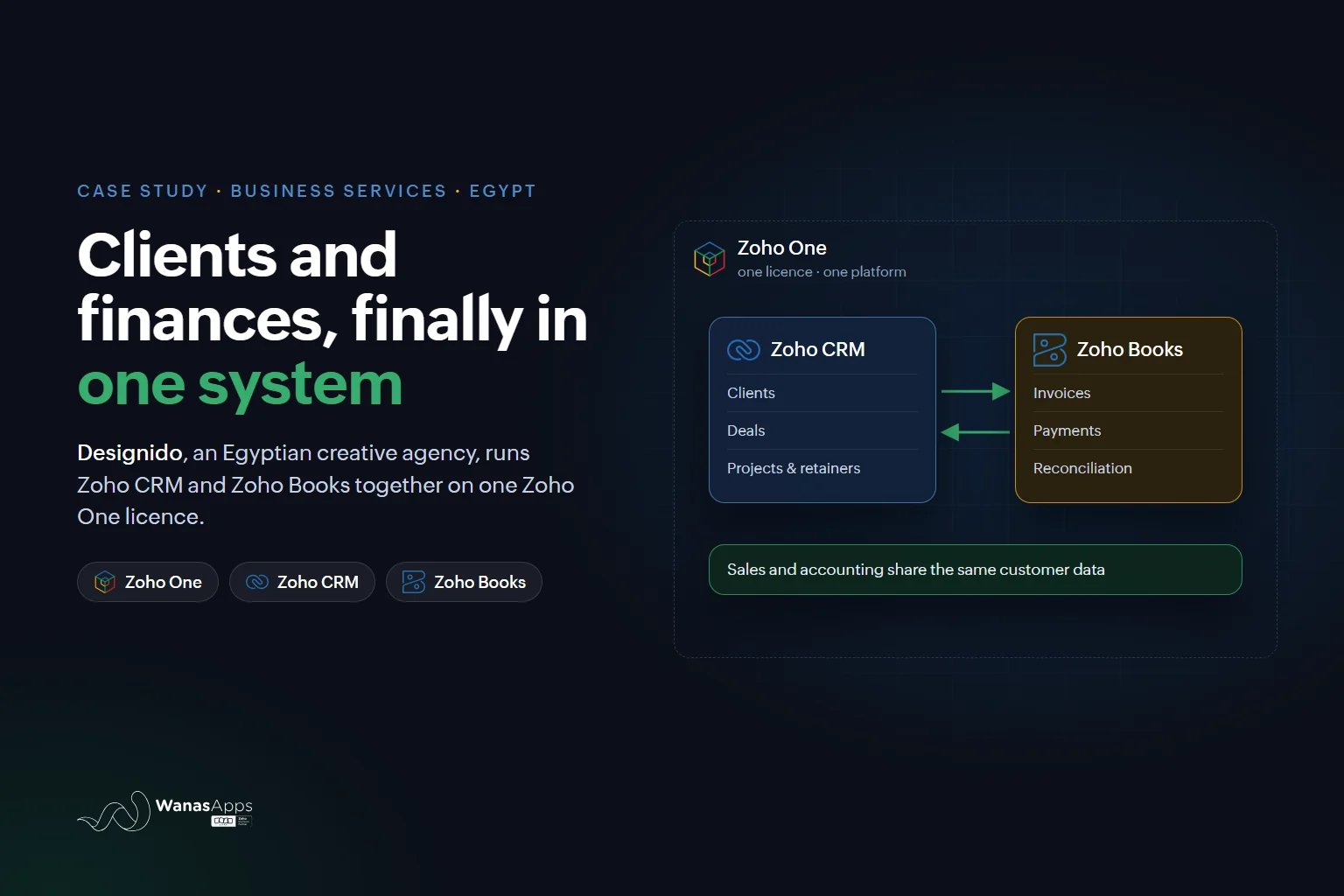Click the Zoho Books icon in the card
Screen dimensions: 1344x896
click(x=1049, y=350)
